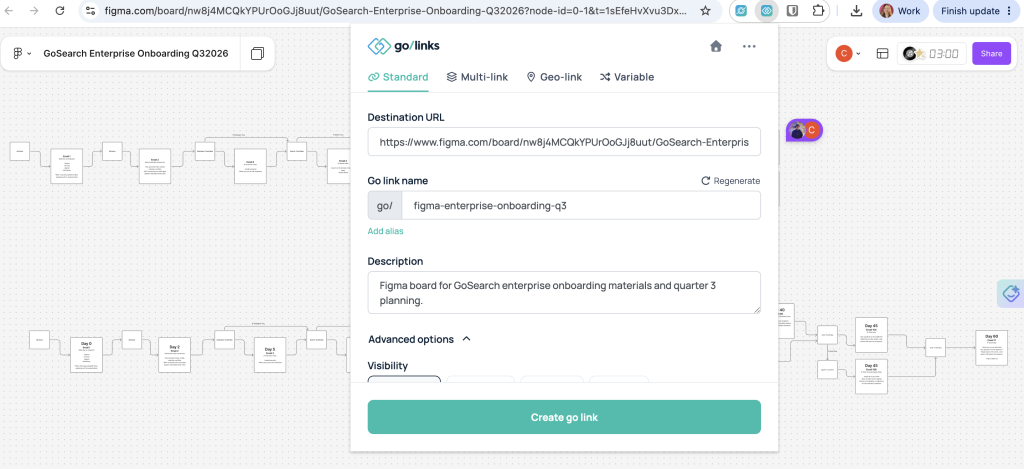This screenshot has height=469, width=1024.
Task: Go back with the browser back arrow
Action: coord(10,10)
